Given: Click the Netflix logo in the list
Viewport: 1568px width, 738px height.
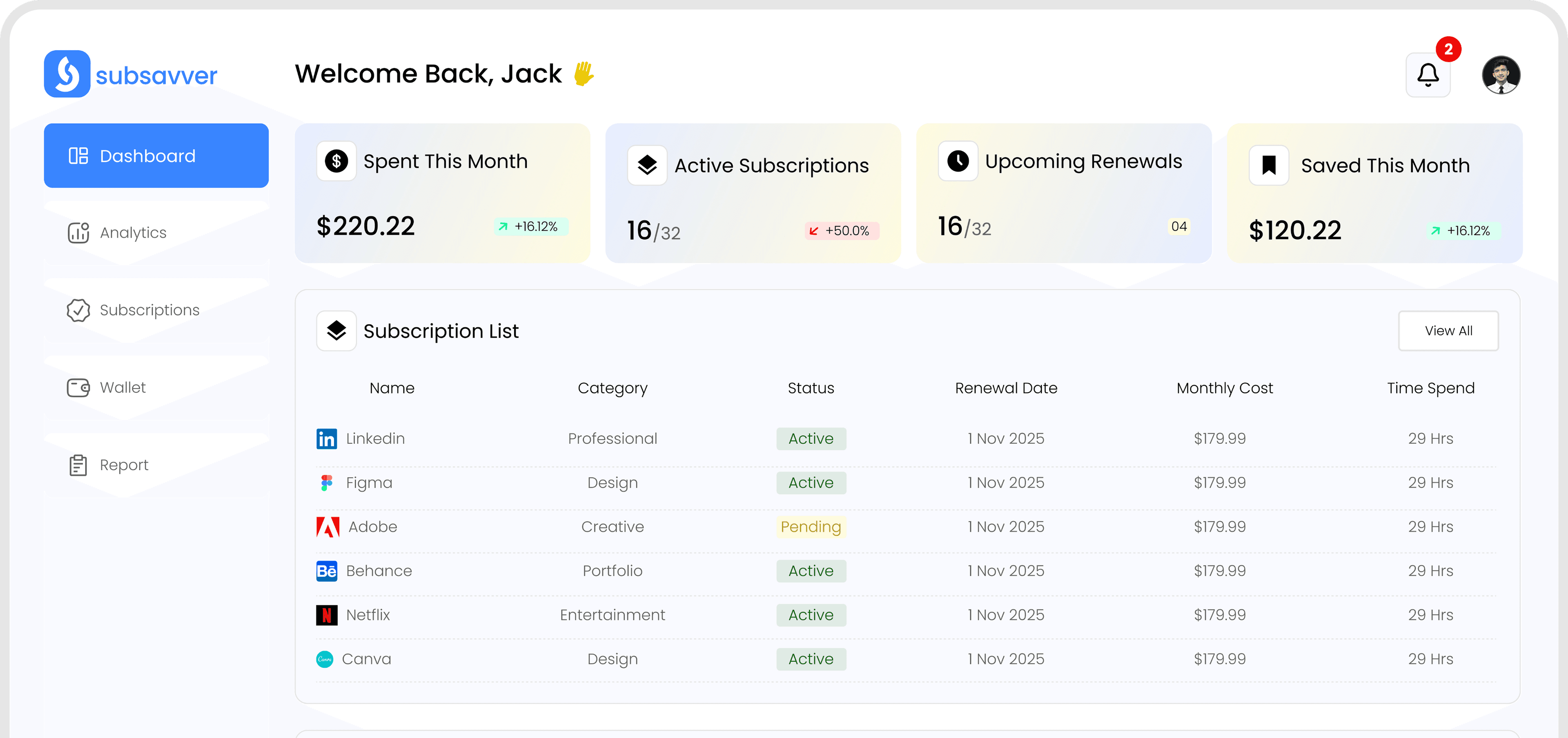Looking at the screenshot, I should pyautogui.click(x=326, y=615).
